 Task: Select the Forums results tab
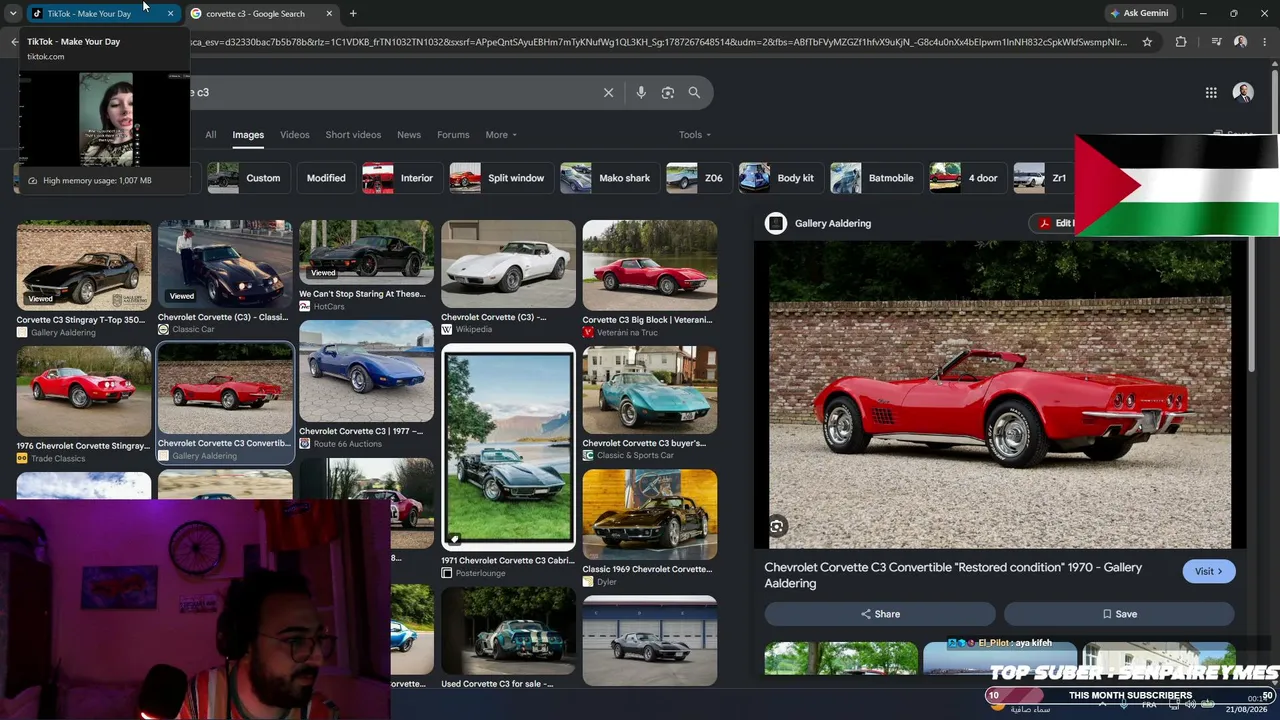pos(453,135)
